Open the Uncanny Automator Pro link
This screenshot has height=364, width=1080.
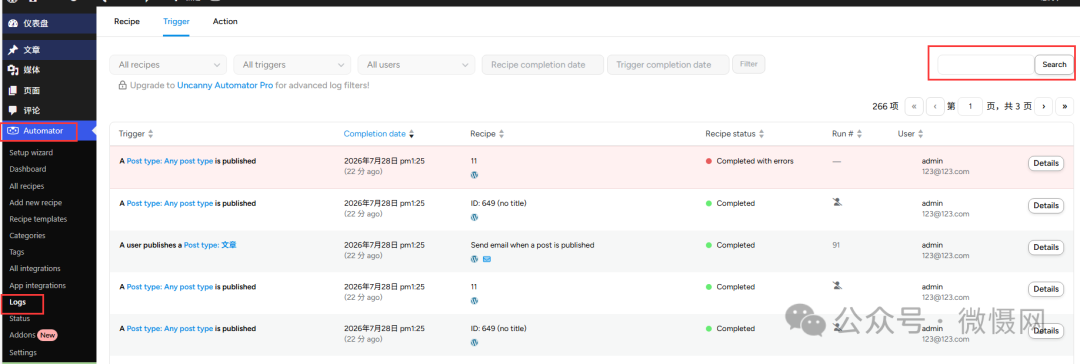coord(225,85)
